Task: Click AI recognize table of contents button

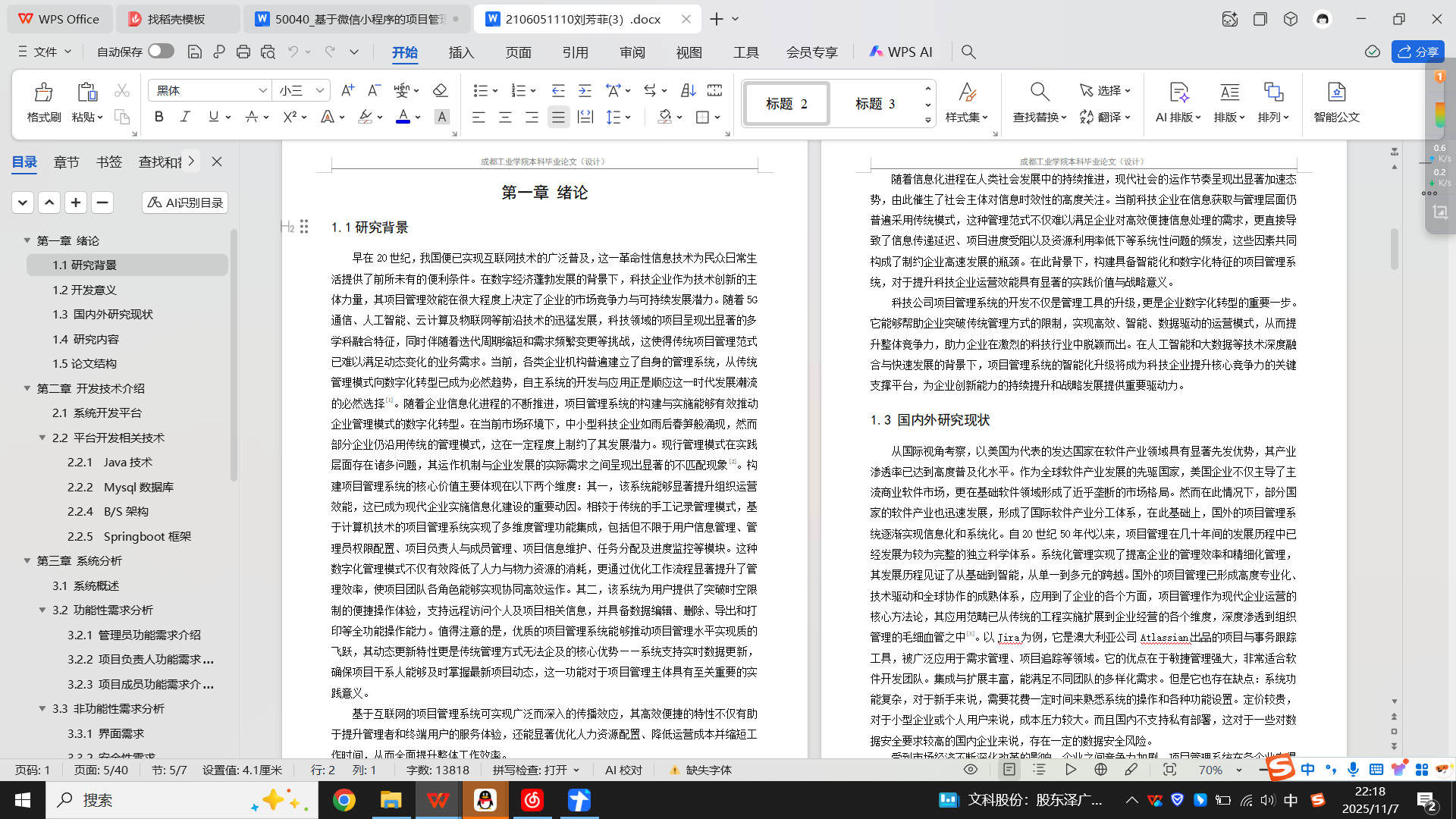Action: tap(185, 202)
